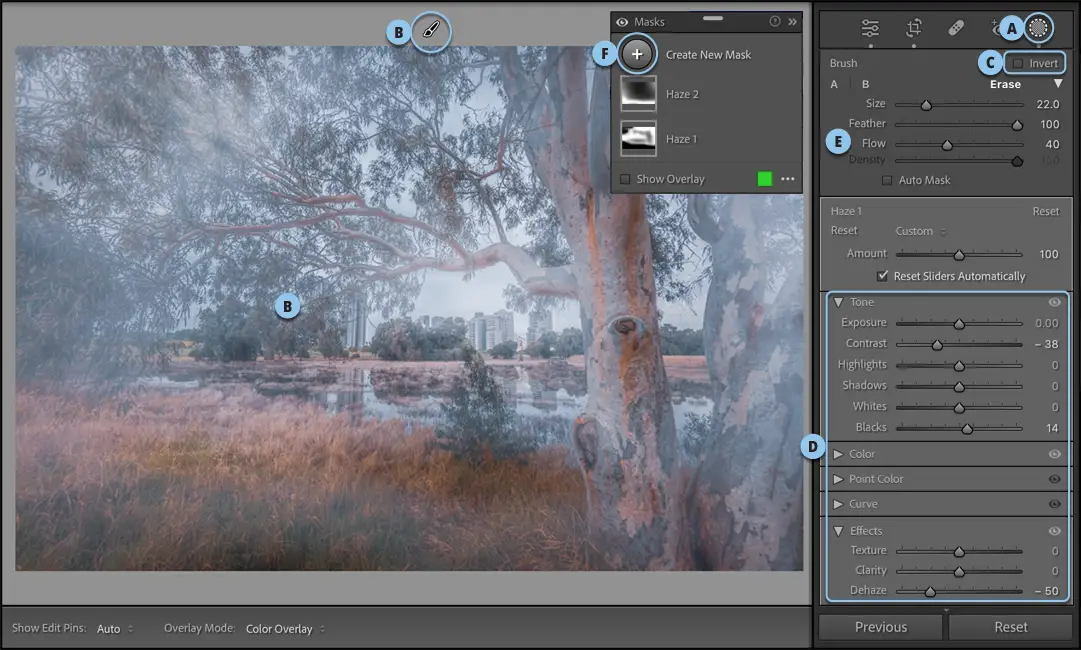Click the Blacks value 14
1081x650 pixels.
click(x=1052, y=428)
